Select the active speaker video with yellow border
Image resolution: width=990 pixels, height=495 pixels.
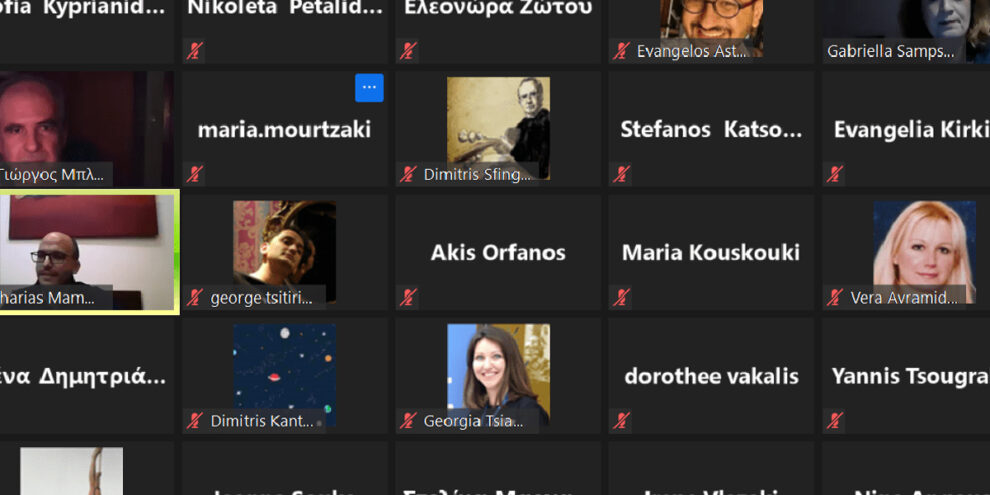click(x=88, y=252)
